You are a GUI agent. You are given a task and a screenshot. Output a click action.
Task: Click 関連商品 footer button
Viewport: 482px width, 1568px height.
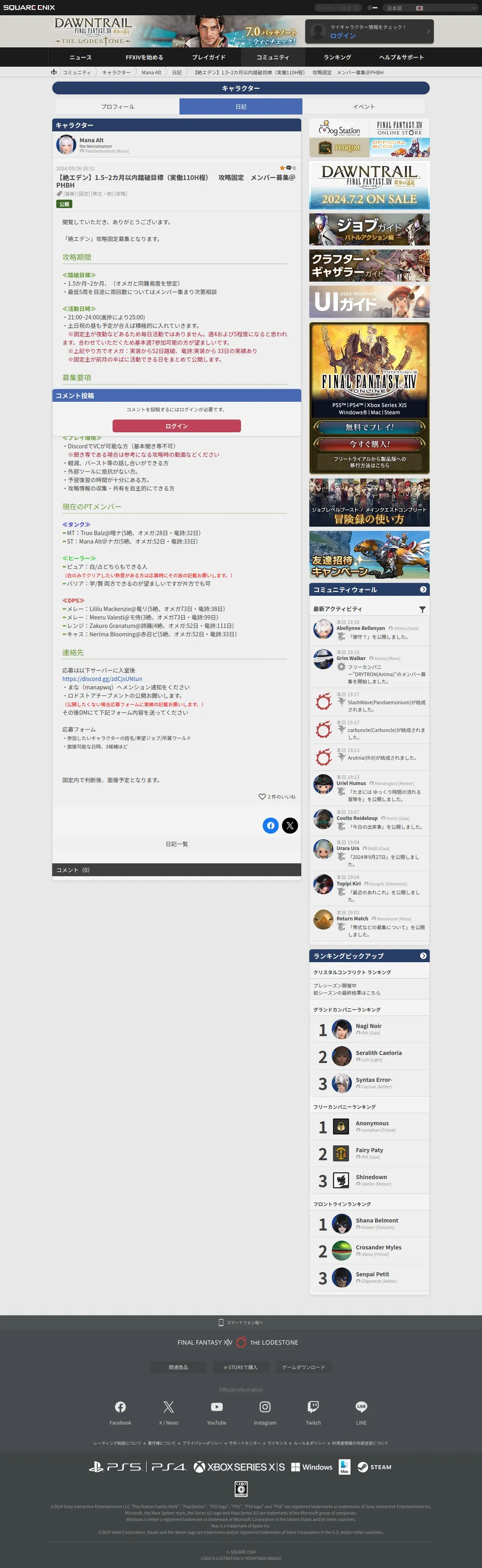point(178,1367)
